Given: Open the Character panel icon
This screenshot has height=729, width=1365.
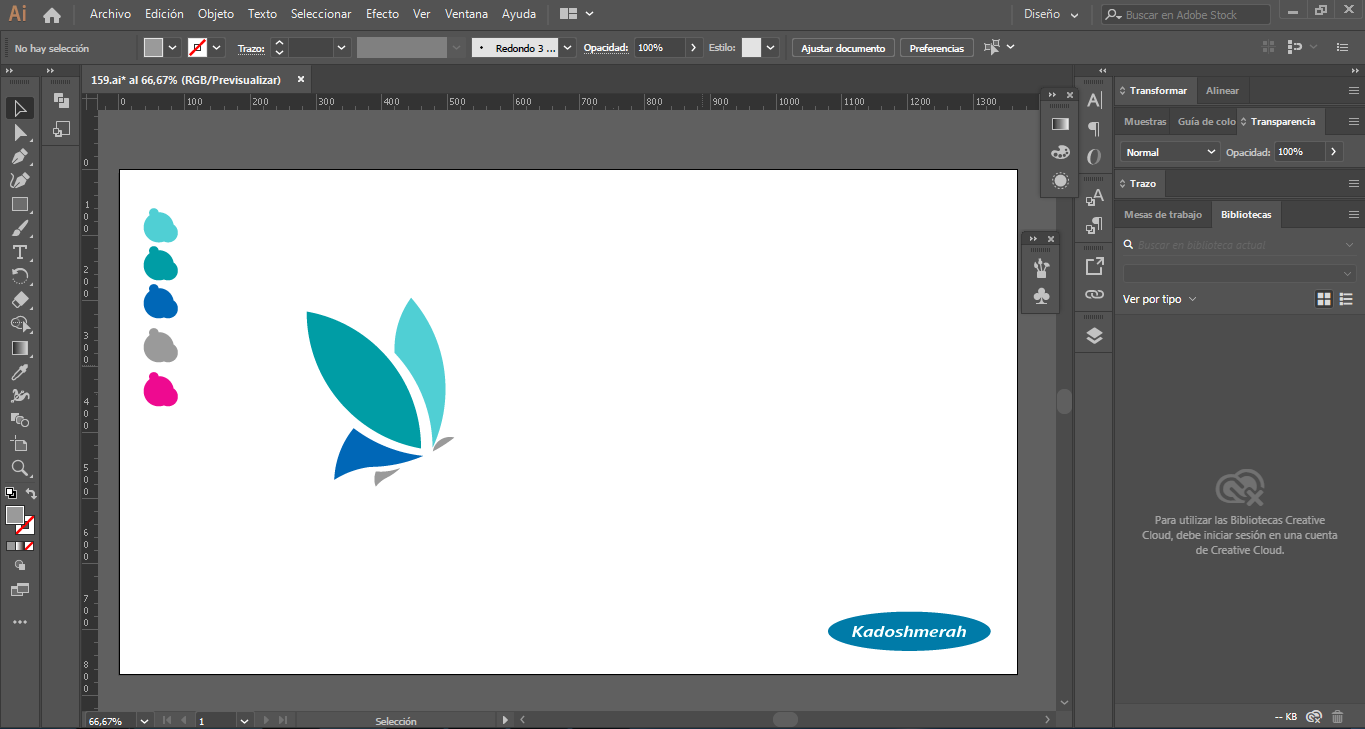Looking at the screenshot, I should tap(1094, 100).
